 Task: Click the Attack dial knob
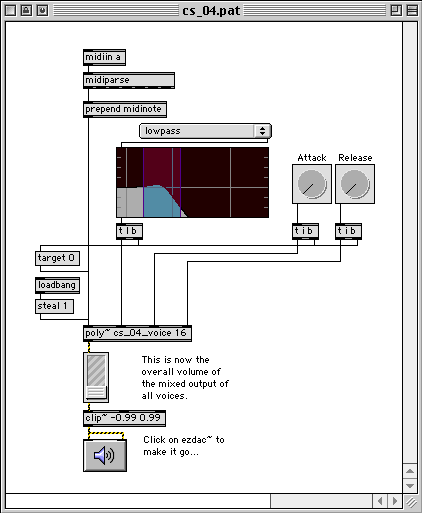coord(312,184)
